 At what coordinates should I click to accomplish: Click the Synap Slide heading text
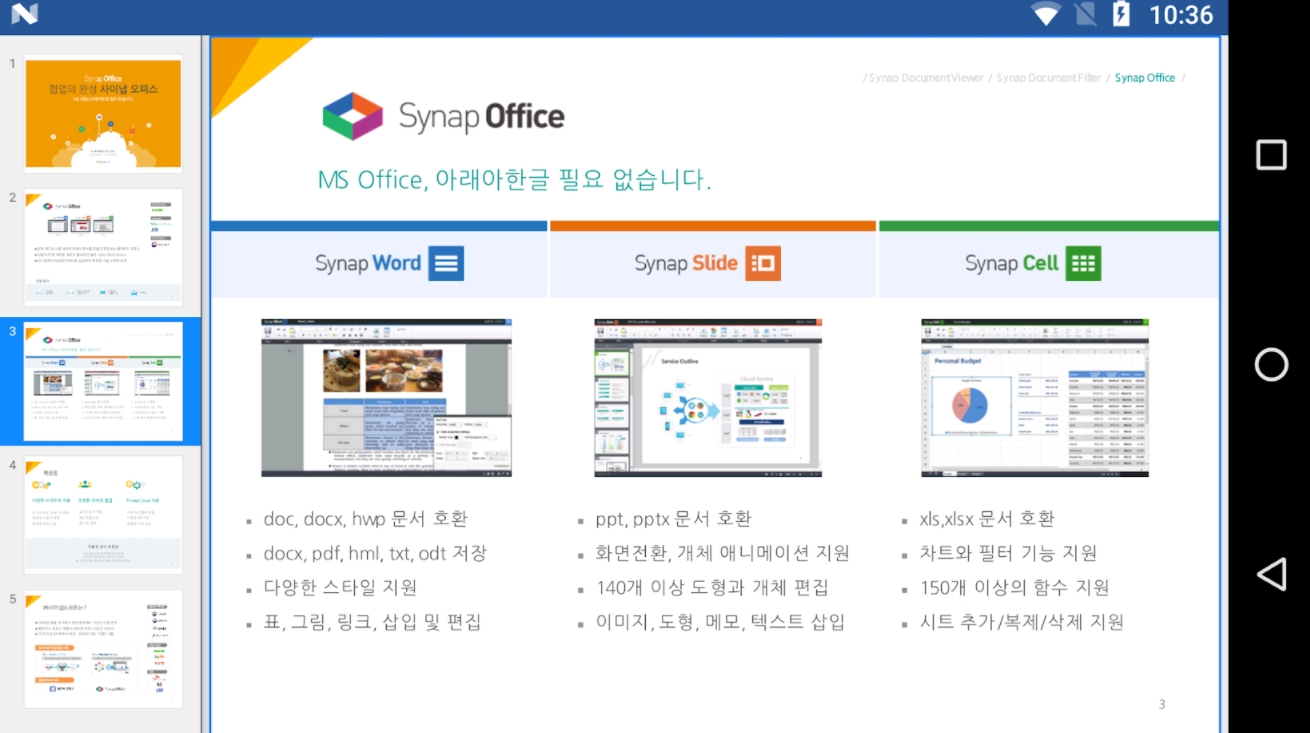(x=686, y=264)
